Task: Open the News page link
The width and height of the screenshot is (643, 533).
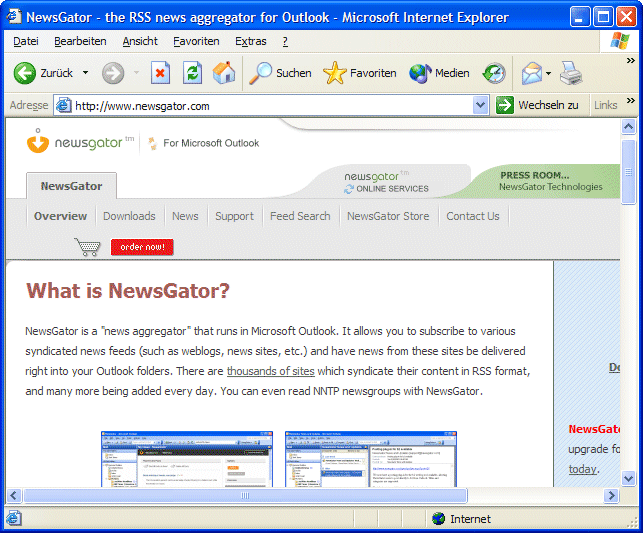Action: point(185,216)
